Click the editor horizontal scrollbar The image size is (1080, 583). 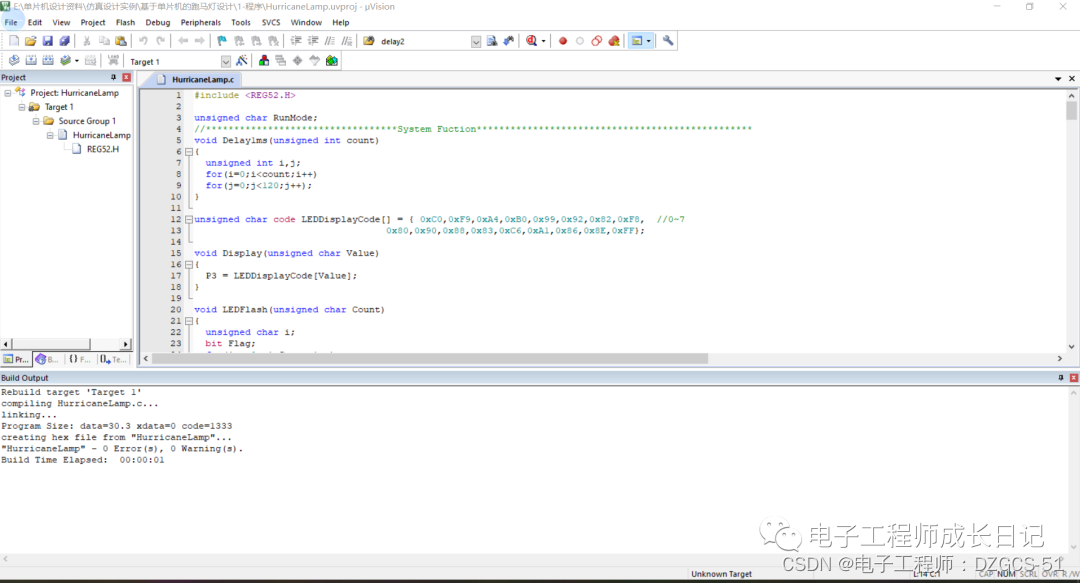pyautogui.click(x=430, y=358)
